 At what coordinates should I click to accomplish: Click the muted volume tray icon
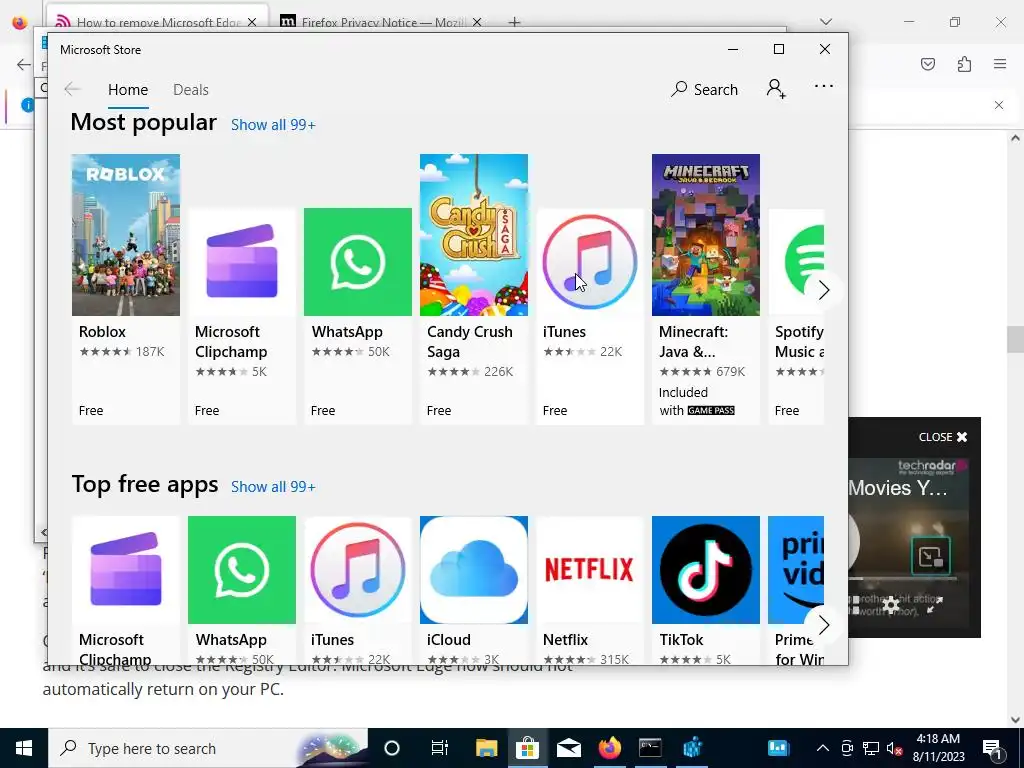pyautogui.click(x=895, y=748)
